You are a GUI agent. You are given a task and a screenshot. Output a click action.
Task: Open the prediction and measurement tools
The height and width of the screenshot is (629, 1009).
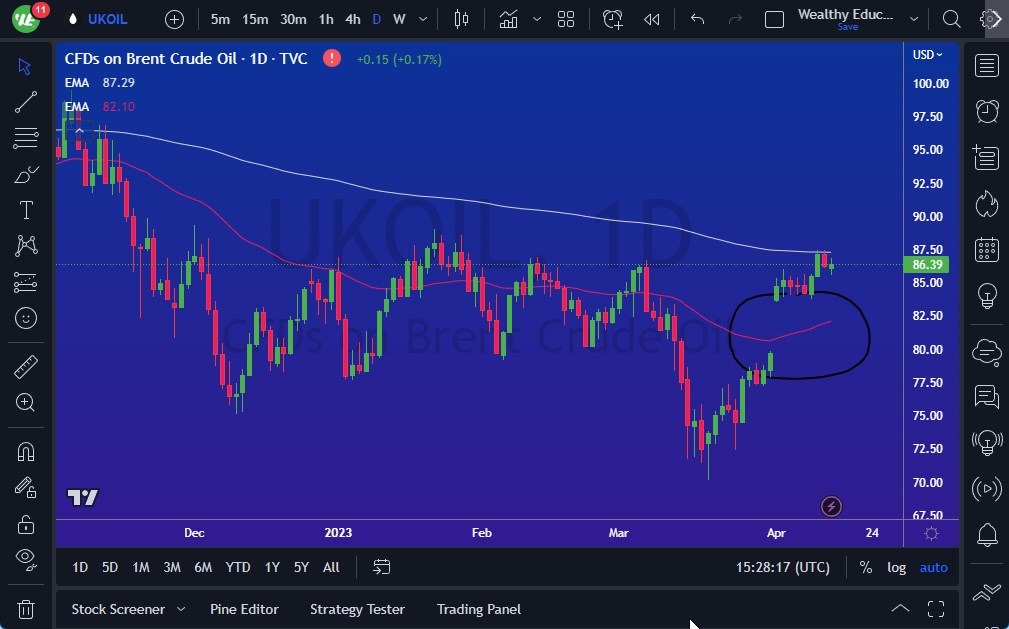click(26, 282)
